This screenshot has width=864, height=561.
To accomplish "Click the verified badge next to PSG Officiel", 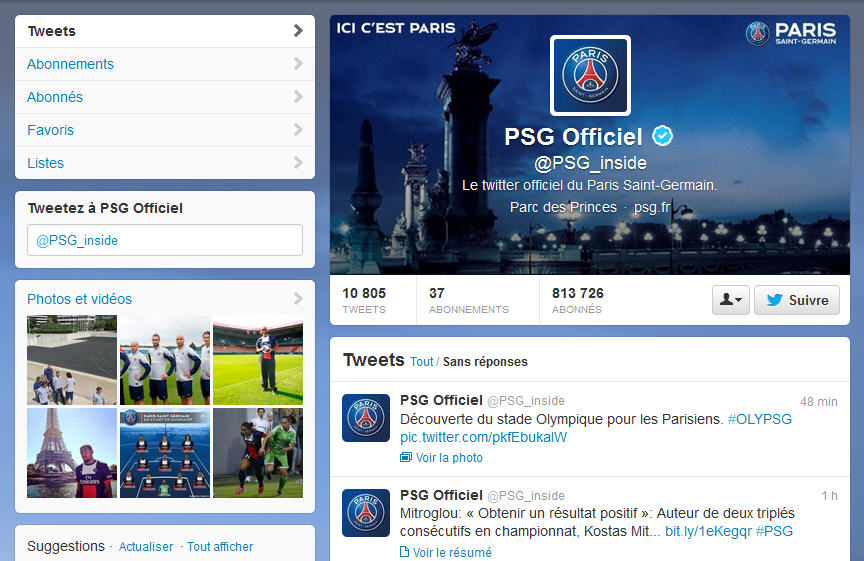I will [662, 136].
